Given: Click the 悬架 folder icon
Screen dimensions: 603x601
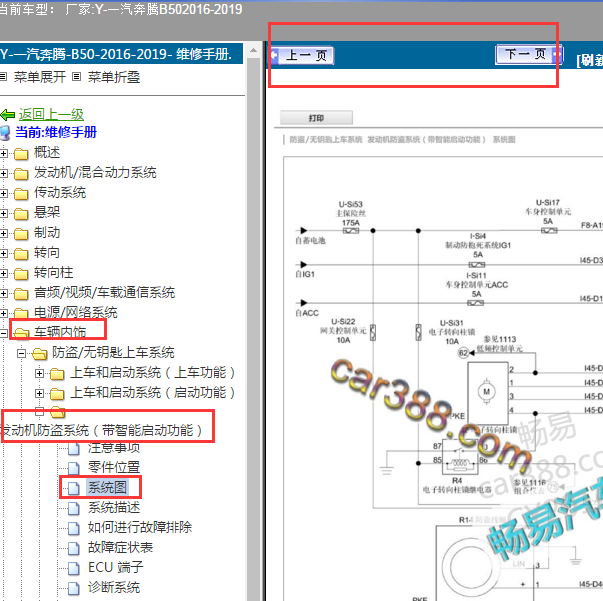Looking at the screenshot, I should tap(22, 214).
